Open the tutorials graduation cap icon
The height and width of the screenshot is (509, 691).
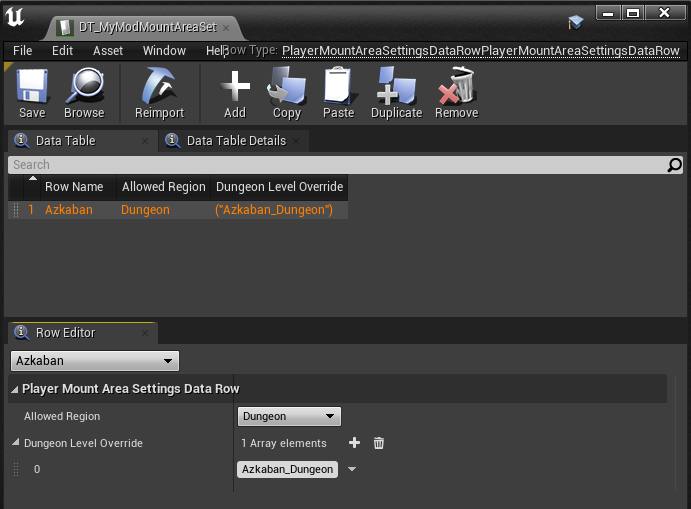(x=576, y=22)
